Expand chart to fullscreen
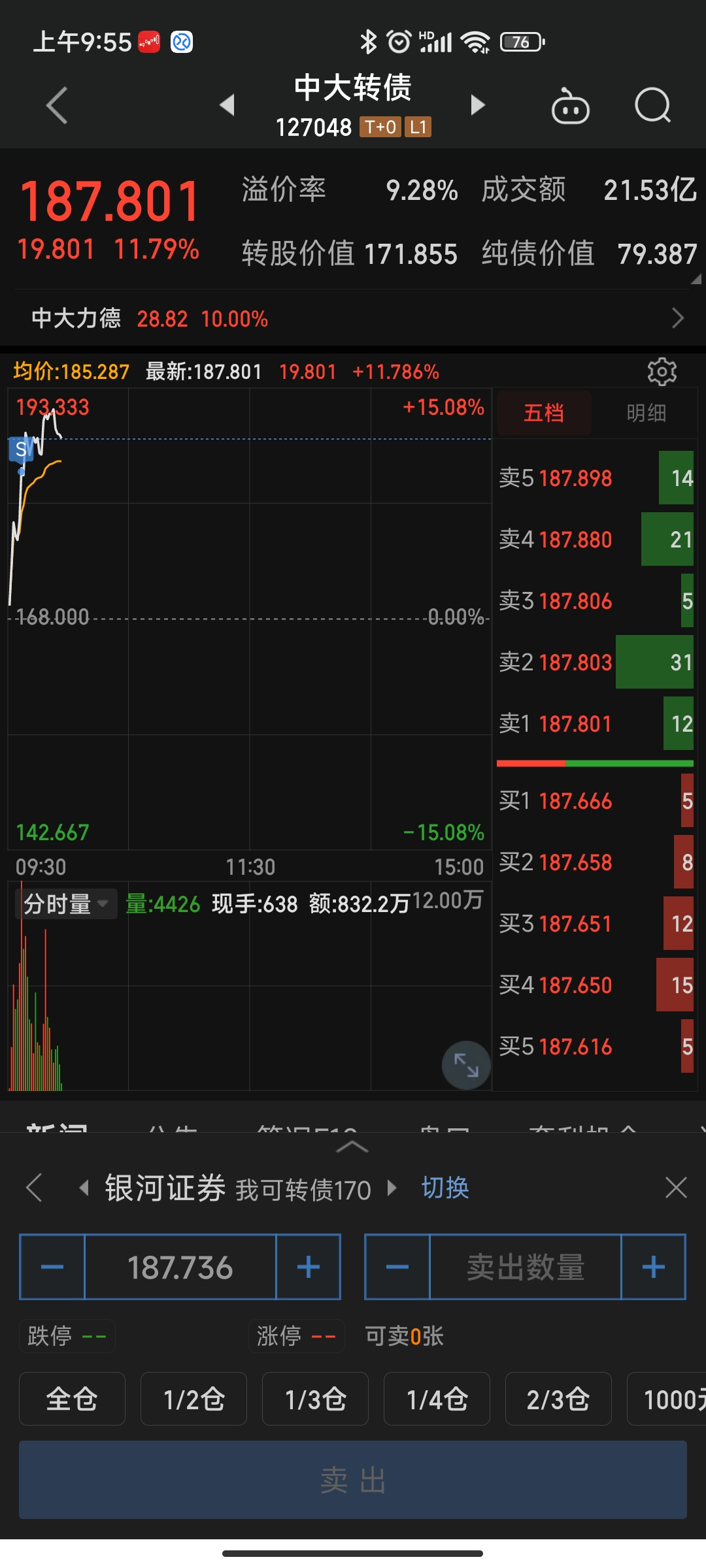This screenshot has height=1568, width=706. 466,1065
